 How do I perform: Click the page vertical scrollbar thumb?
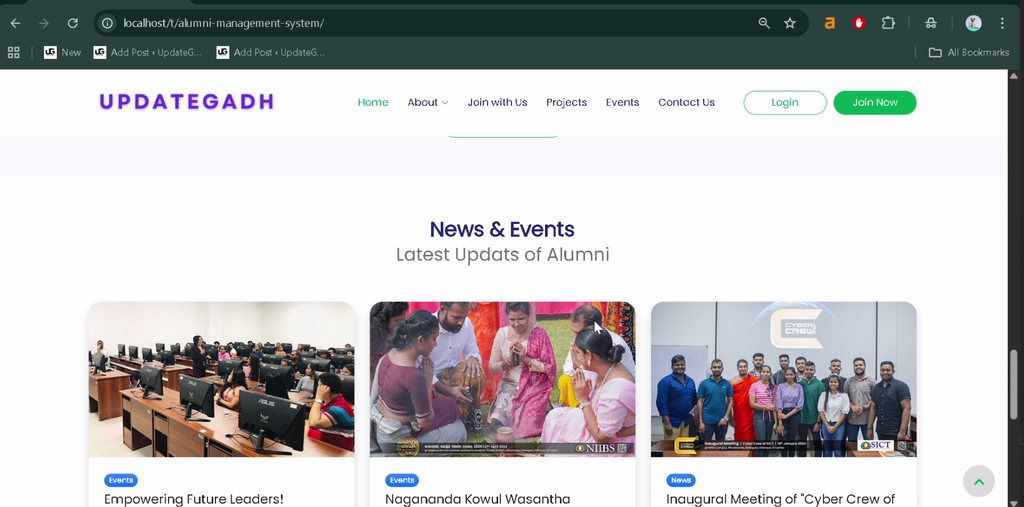pos(1014,384)
